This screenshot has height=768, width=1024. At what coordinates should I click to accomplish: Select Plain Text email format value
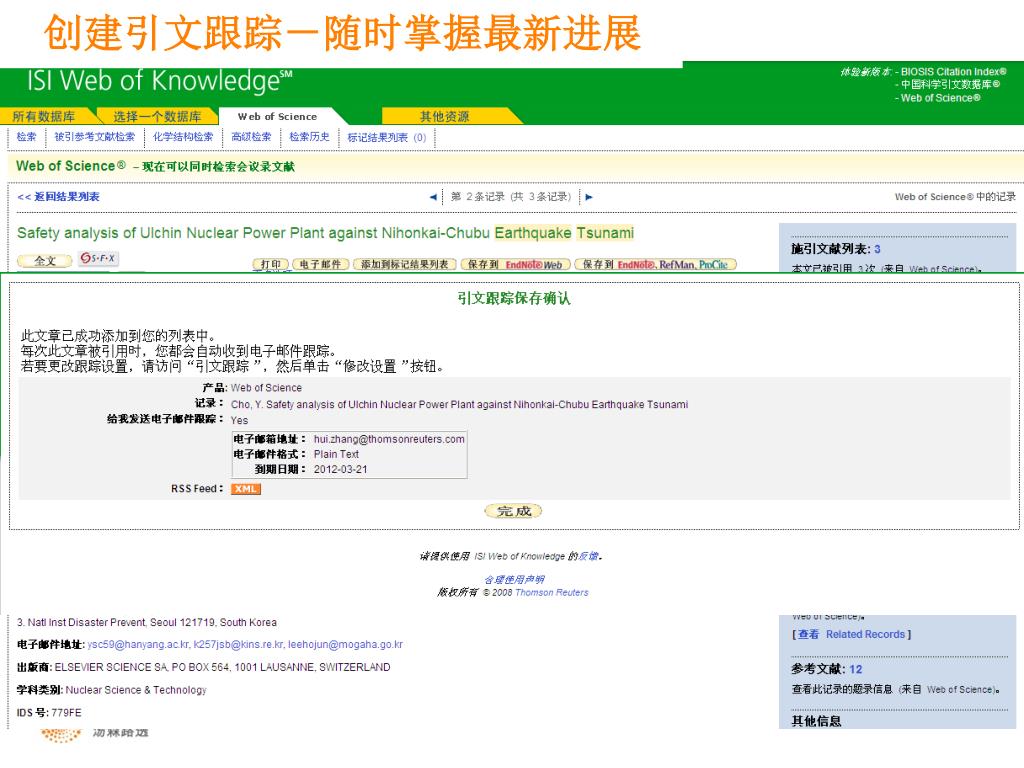336,455
